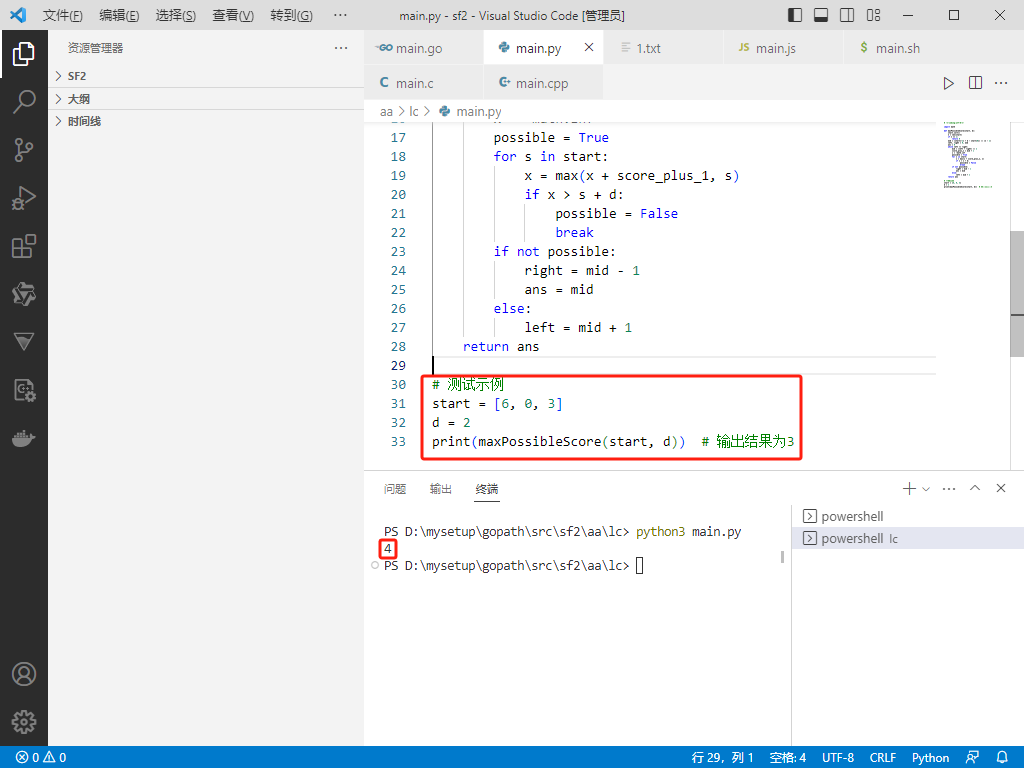This screenshot has height=768, width=1024.
Task: Open the 编辑(E) menu
Action: click(x=119, y=15)
